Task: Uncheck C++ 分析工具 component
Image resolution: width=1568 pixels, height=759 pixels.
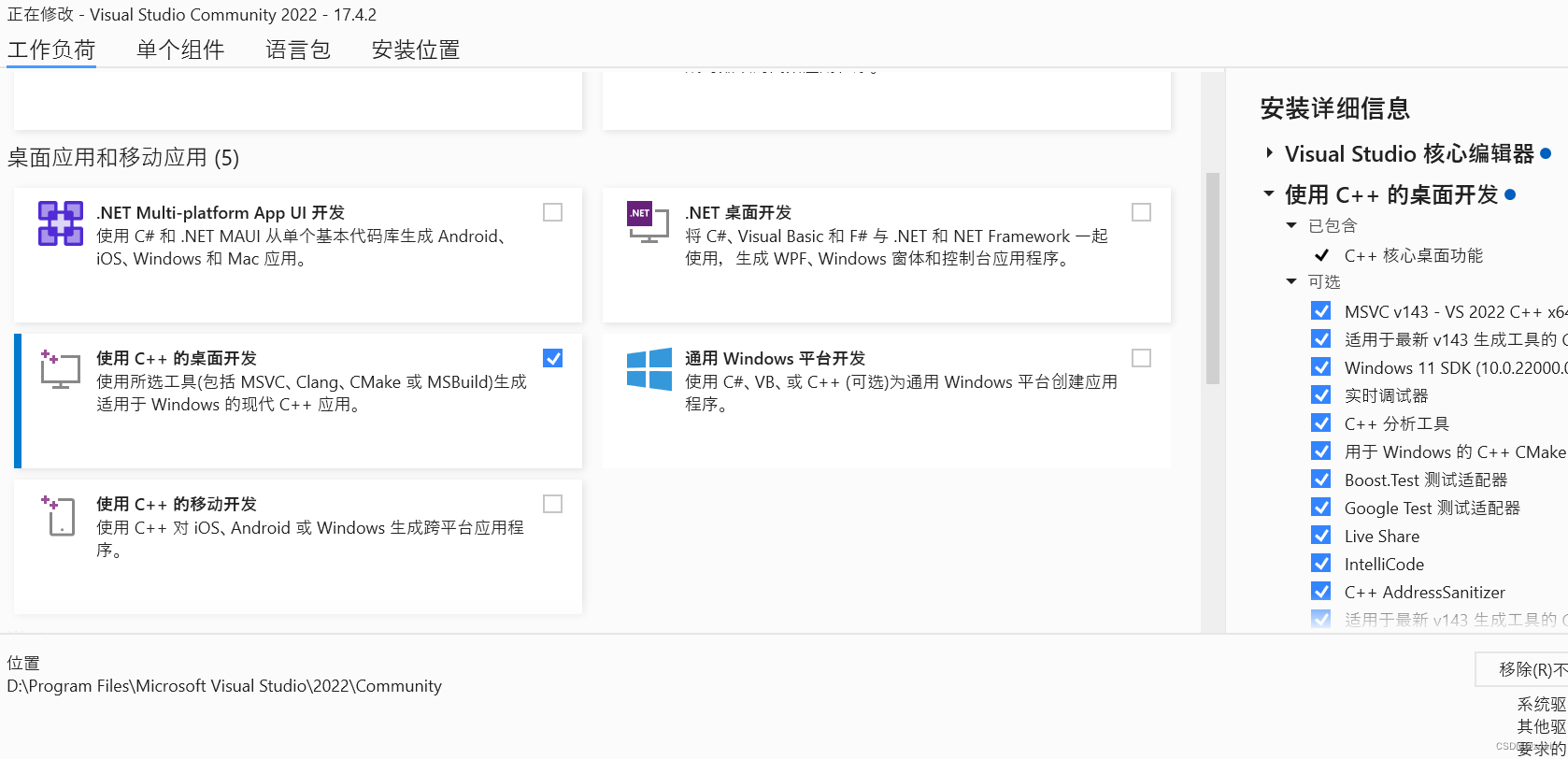Action: [x=1321, y=422]
